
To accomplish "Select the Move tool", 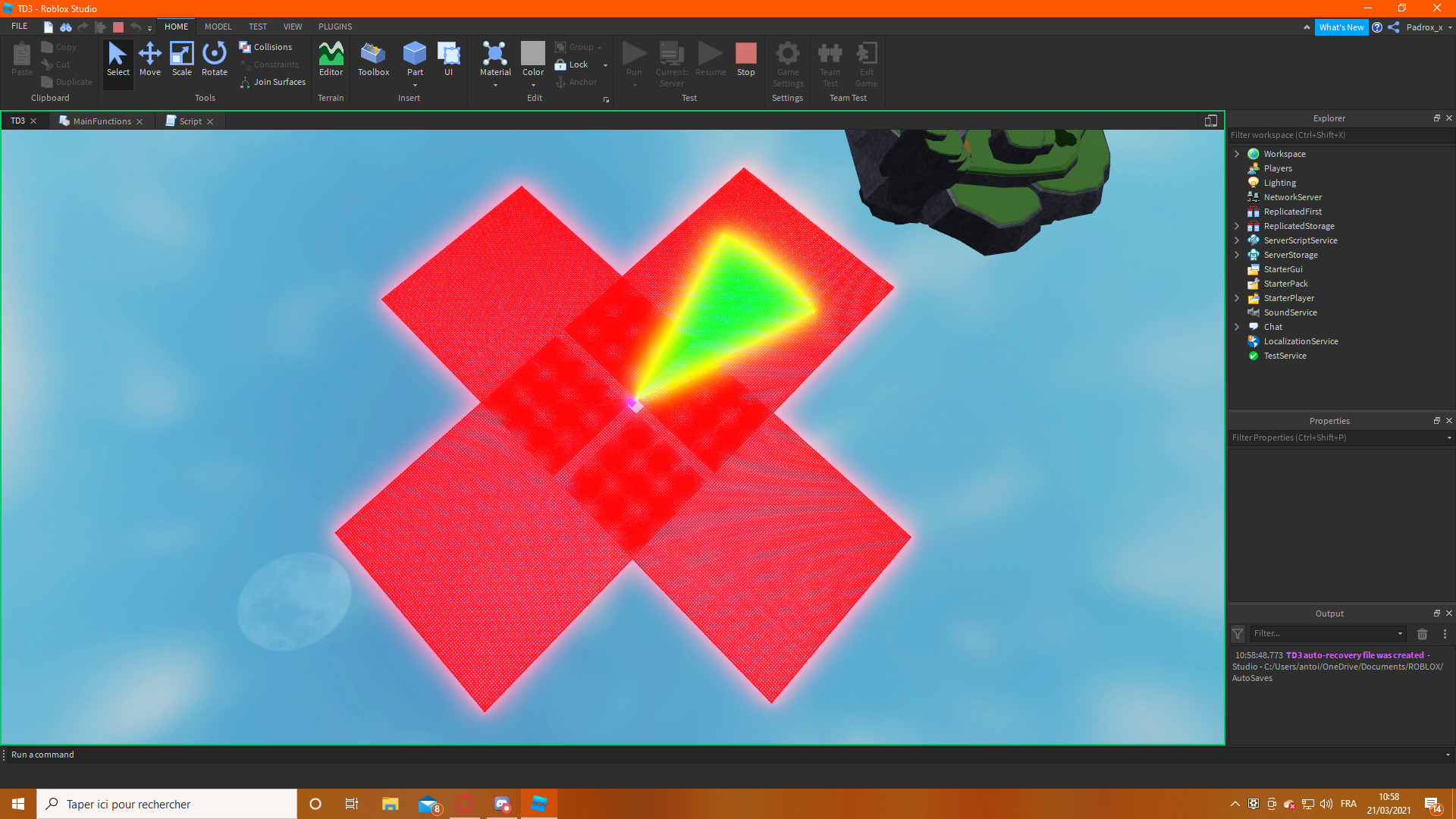I will click(150, 59).
